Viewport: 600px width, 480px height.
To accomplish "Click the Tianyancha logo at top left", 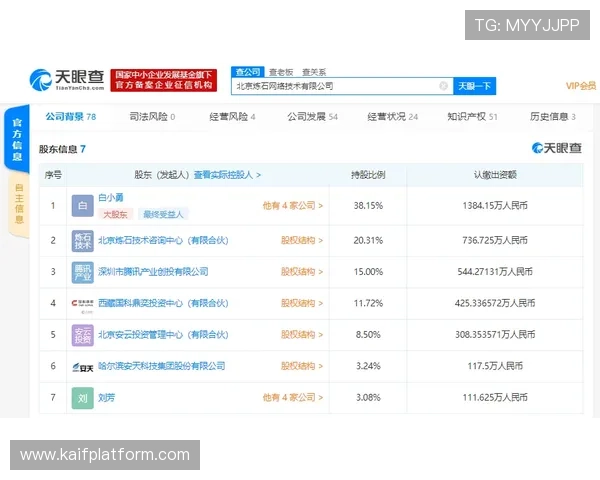I will 67,80.
